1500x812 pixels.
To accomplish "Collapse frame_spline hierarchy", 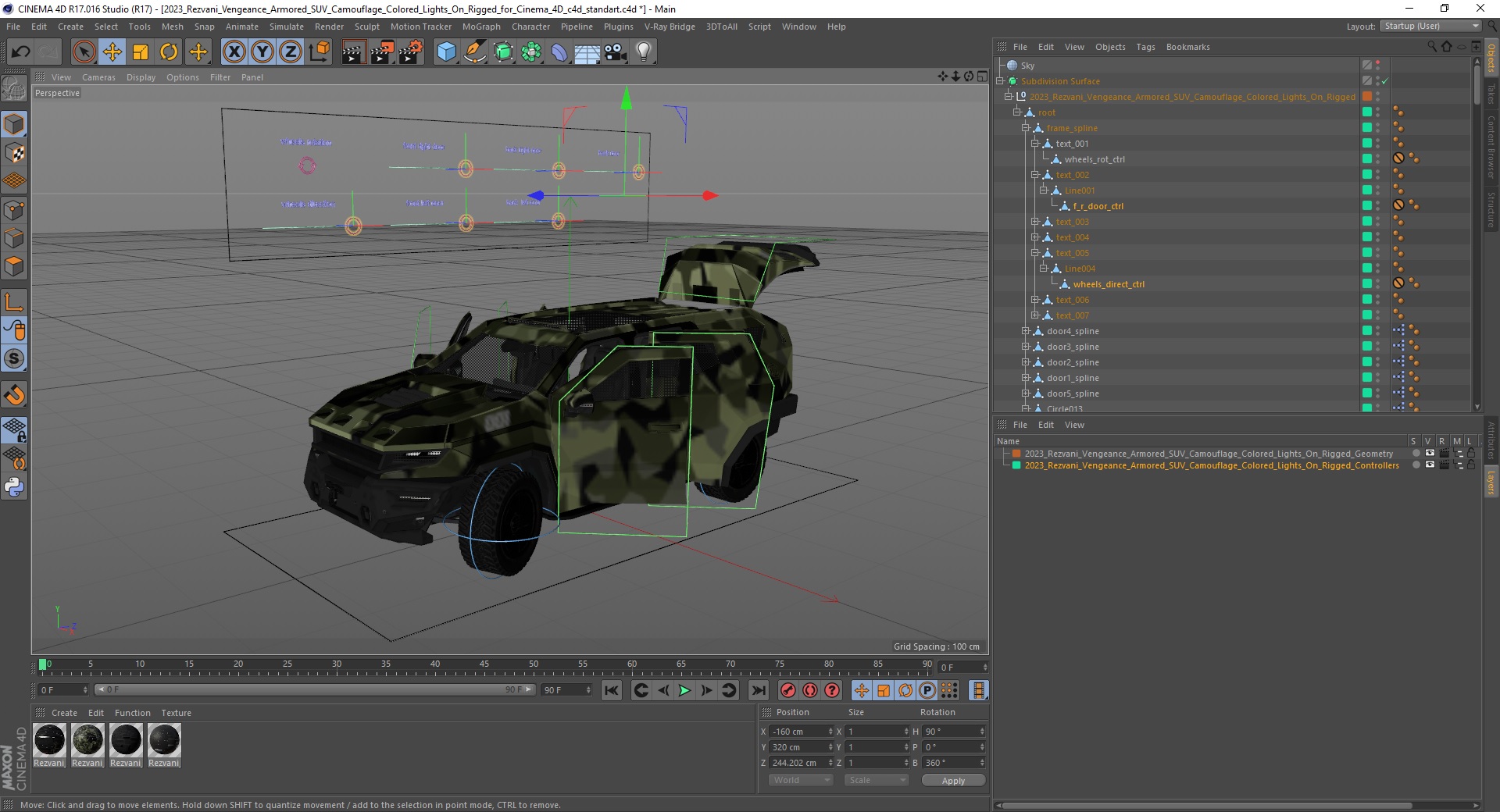I will click(x=1026, y=128).
